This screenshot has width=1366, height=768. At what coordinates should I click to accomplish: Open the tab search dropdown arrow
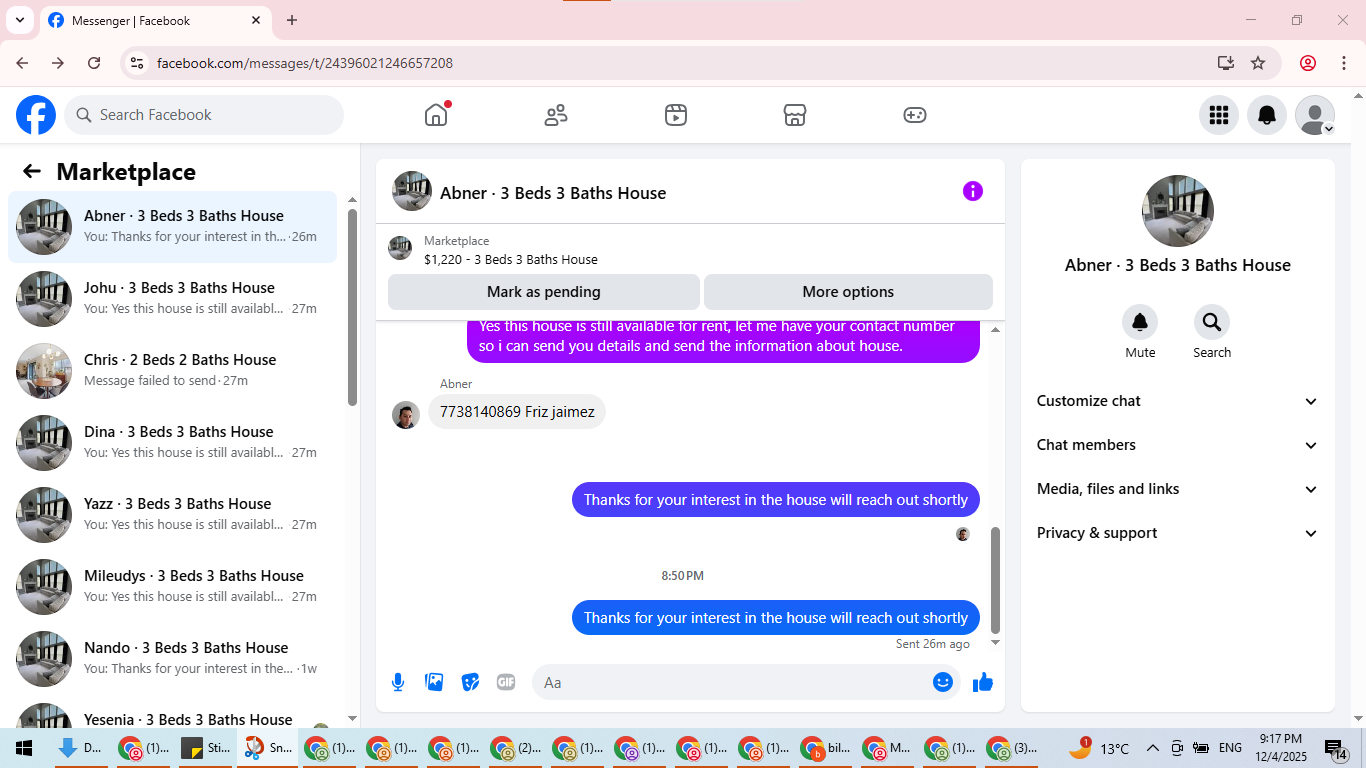[x=19, y=20]
